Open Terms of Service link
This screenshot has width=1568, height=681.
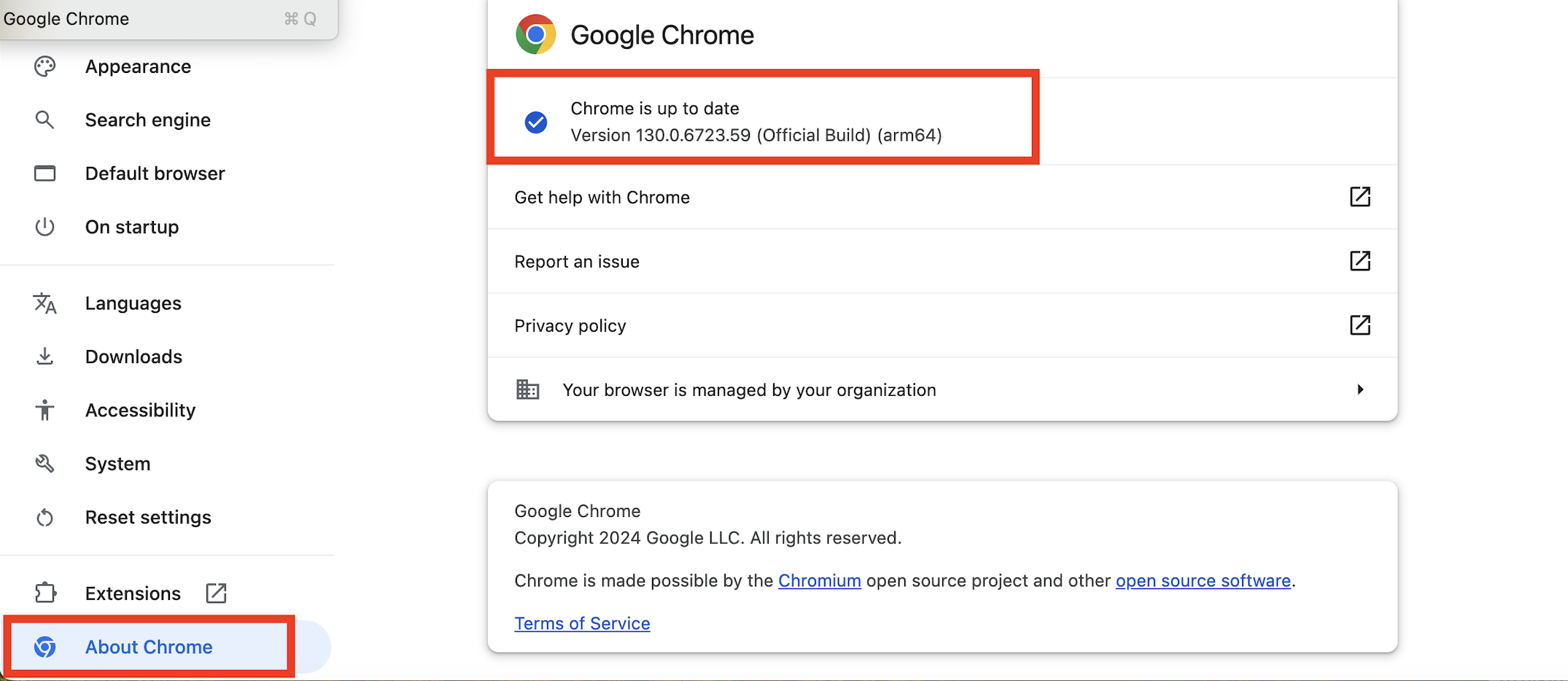pos(582,623)
